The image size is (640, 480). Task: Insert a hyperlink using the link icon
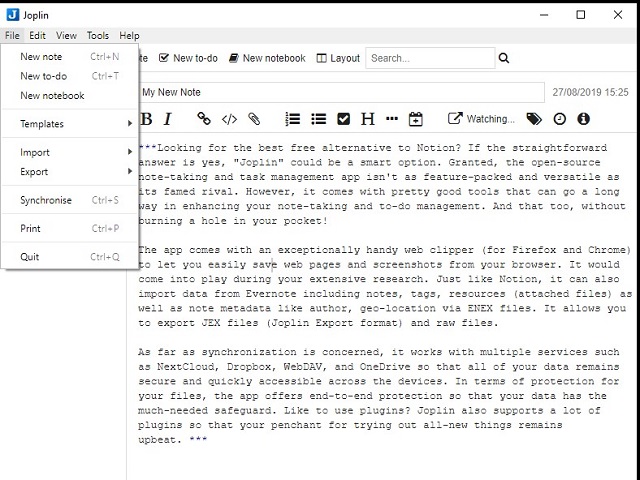pyautogui.click(x=204, y=119)
